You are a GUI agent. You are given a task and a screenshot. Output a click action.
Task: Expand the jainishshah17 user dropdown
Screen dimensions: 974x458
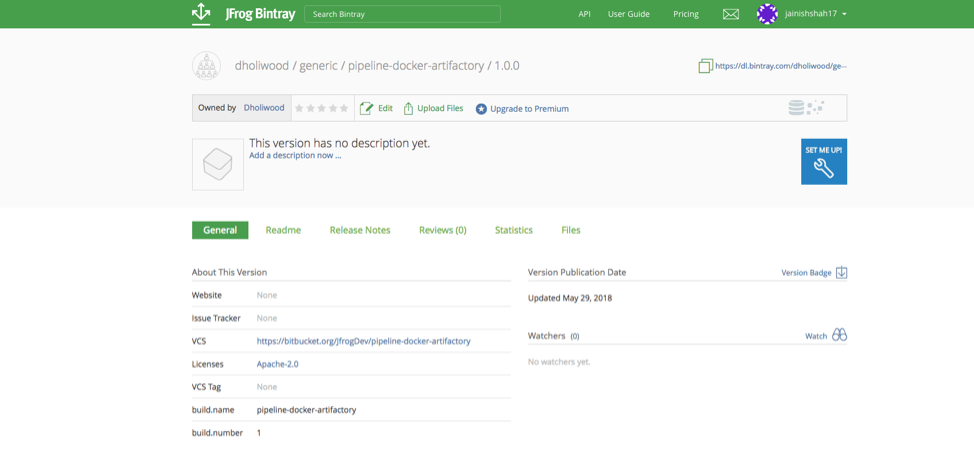[844, 14]
